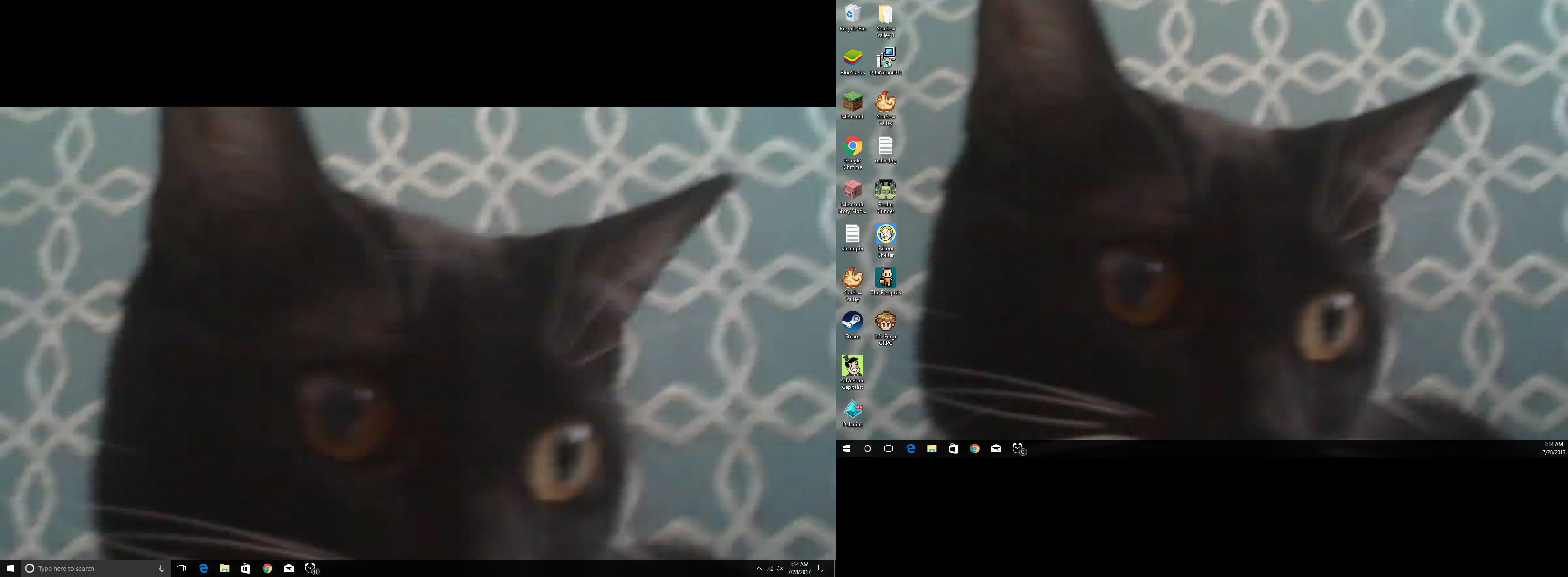Click the Show desktop strip past Action Center
Image resolution: width=1568 pixels, height=577 pixels.
pyautogui.click(x=835, y=568)
